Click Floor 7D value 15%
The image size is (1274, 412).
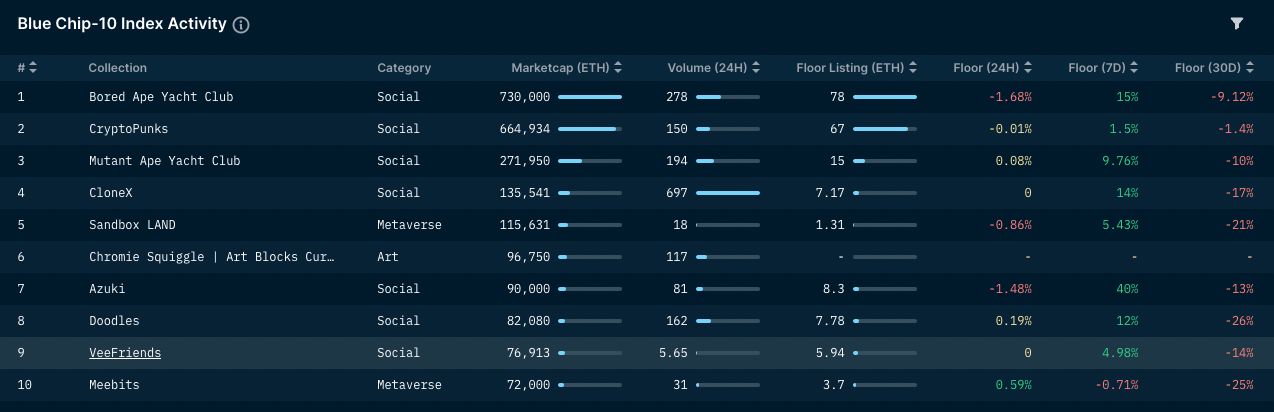1127,97
